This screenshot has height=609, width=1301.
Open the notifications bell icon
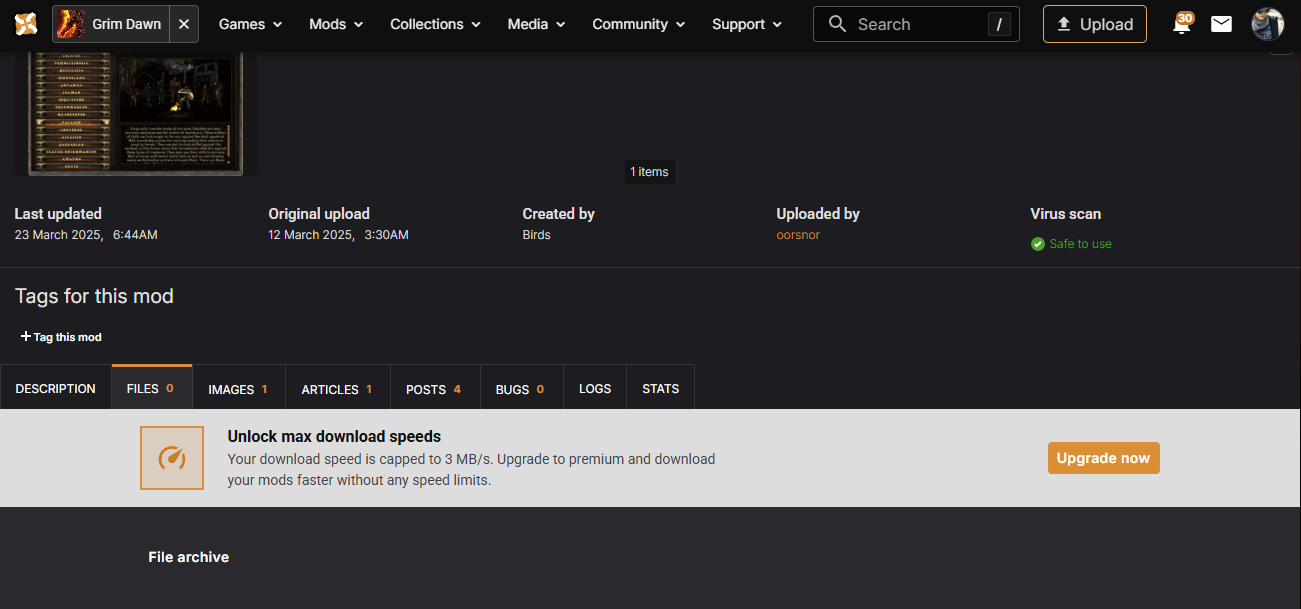pyautogui.click(x=1182, y=24)
